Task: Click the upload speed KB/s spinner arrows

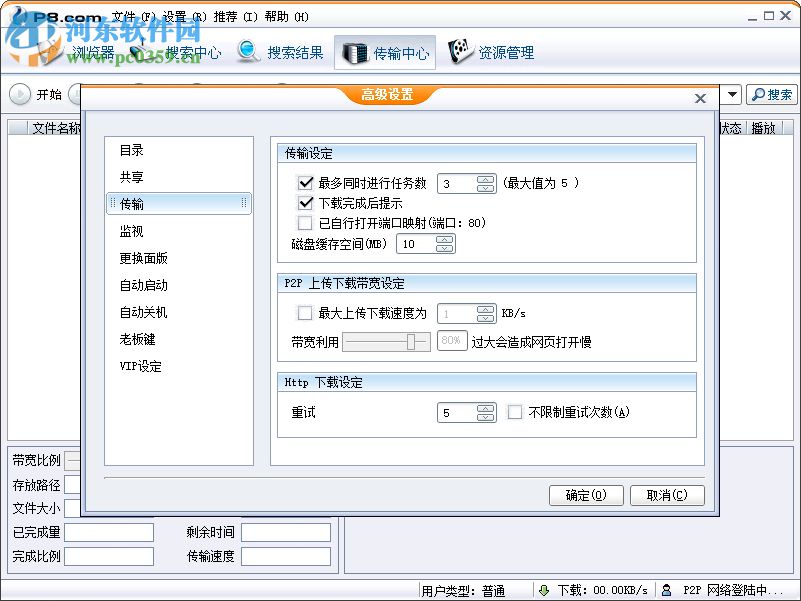Action: [486, 313]
